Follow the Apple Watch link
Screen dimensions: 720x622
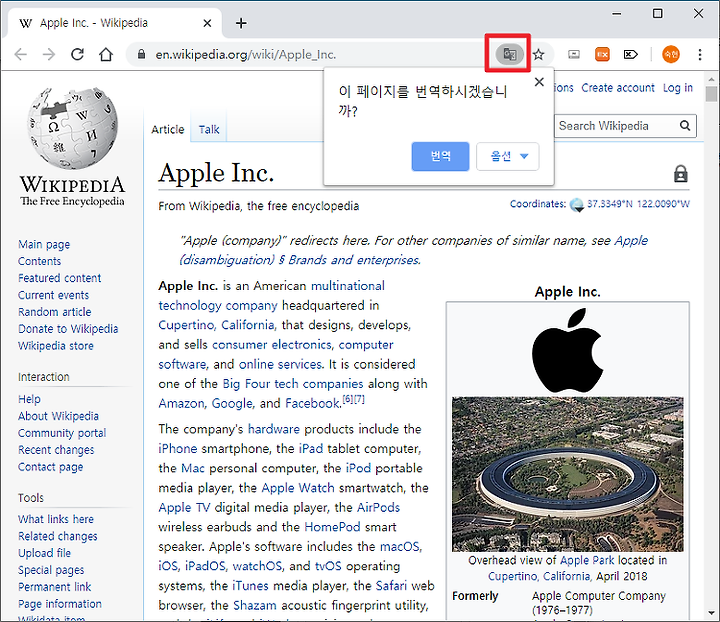[x=298, y=488]
